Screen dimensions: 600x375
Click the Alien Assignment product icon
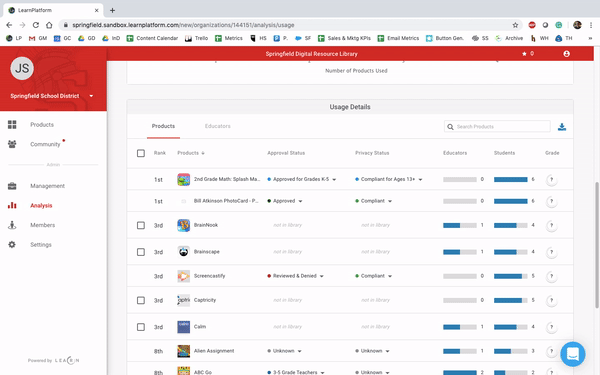click(184, 351)
